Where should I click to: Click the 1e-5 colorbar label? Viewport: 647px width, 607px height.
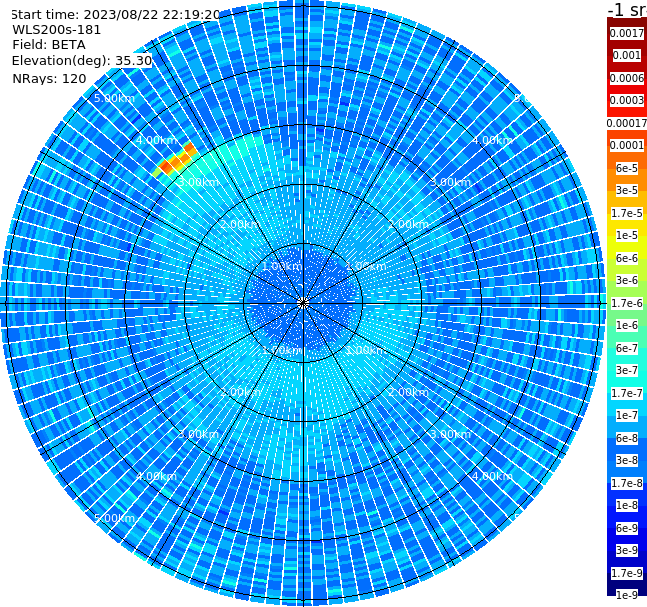point(627,235)
